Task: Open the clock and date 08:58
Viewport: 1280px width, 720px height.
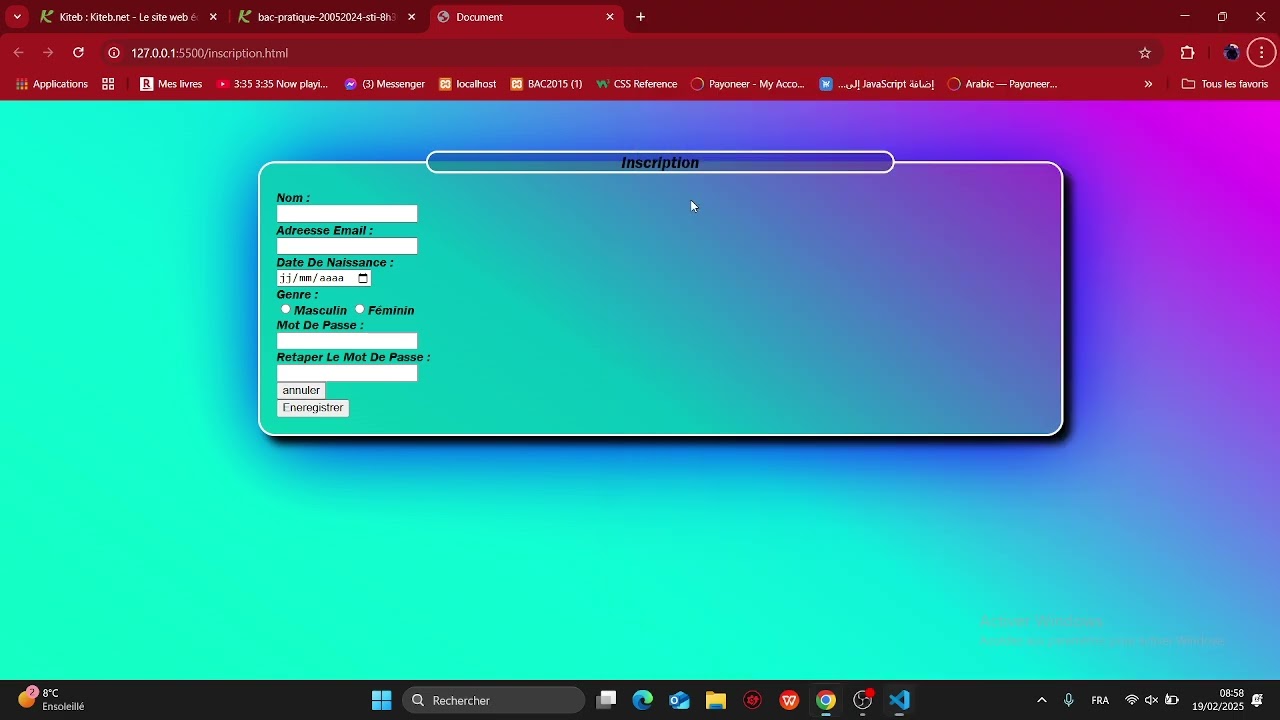Action: click(x=1218, y=700)
